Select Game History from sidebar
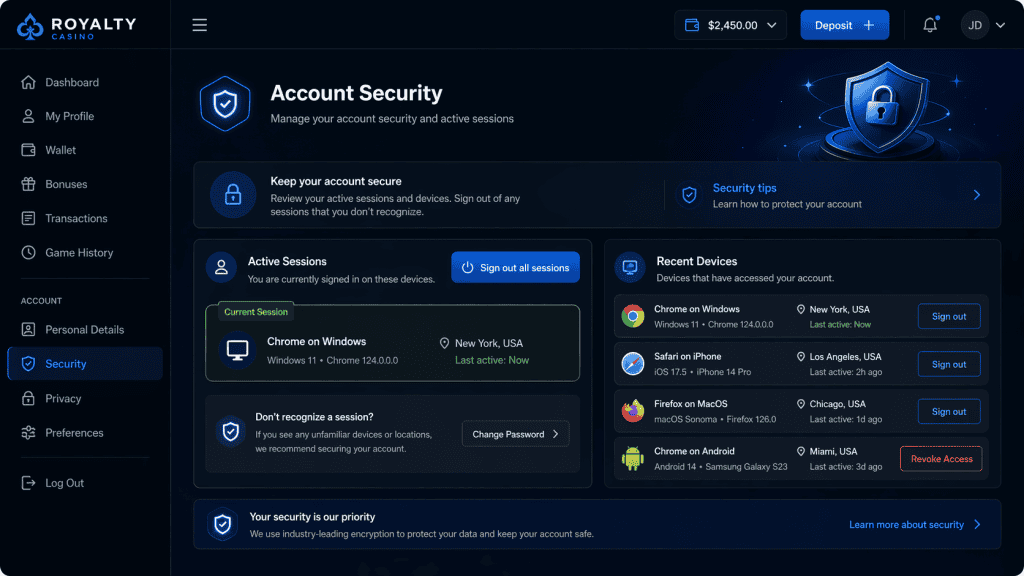Image resolution: width=1024 pixels, height=576 pixels. coord(79,253)
